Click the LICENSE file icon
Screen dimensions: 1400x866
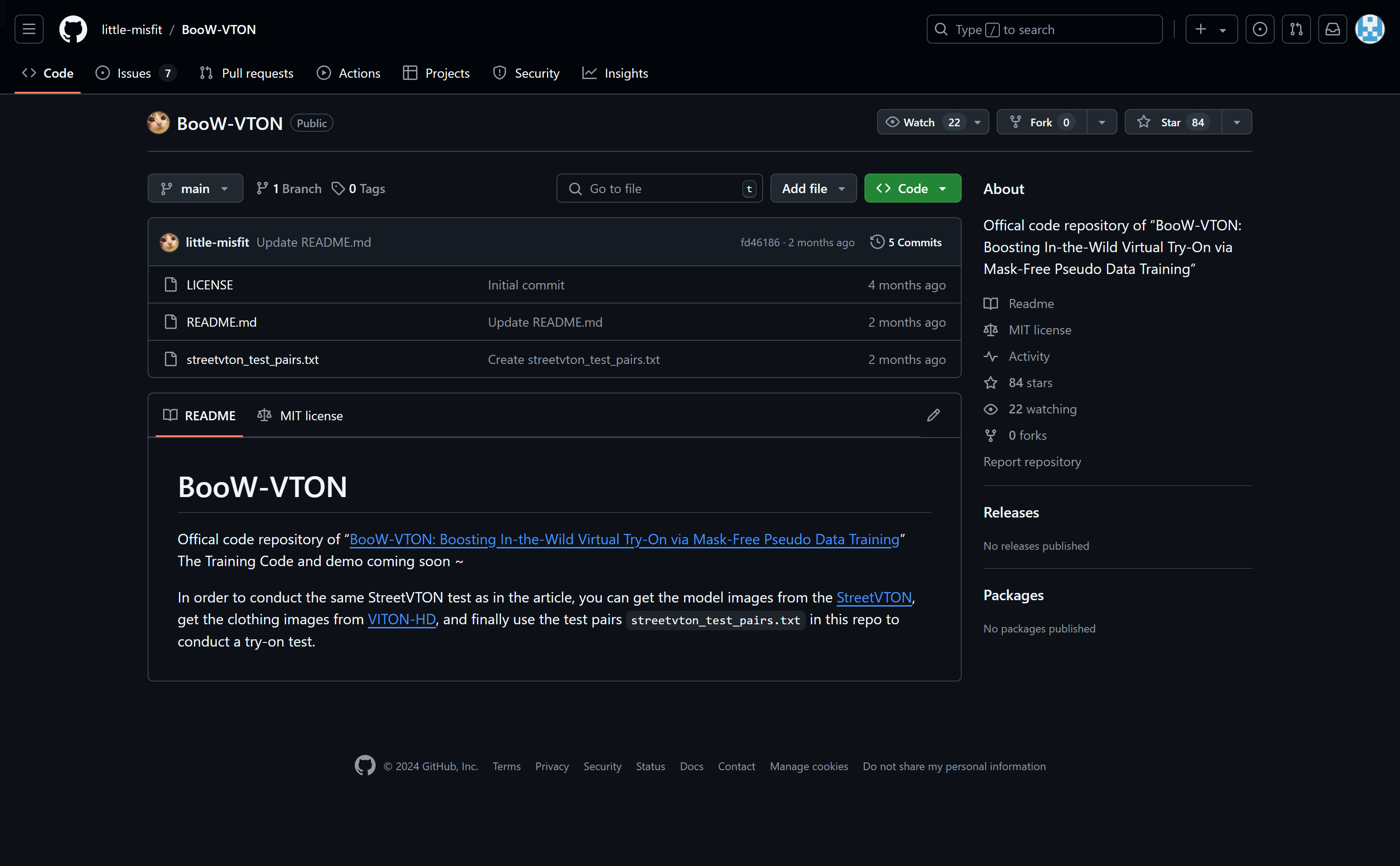171,285
